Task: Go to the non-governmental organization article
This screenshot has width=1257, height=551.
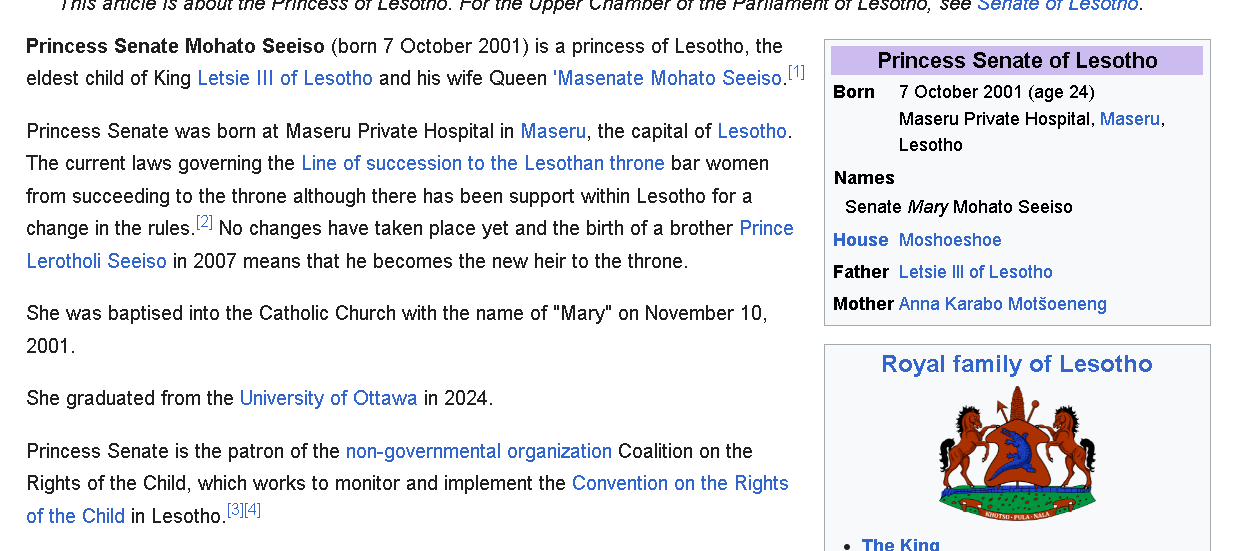Action: (x=478, y=451)
